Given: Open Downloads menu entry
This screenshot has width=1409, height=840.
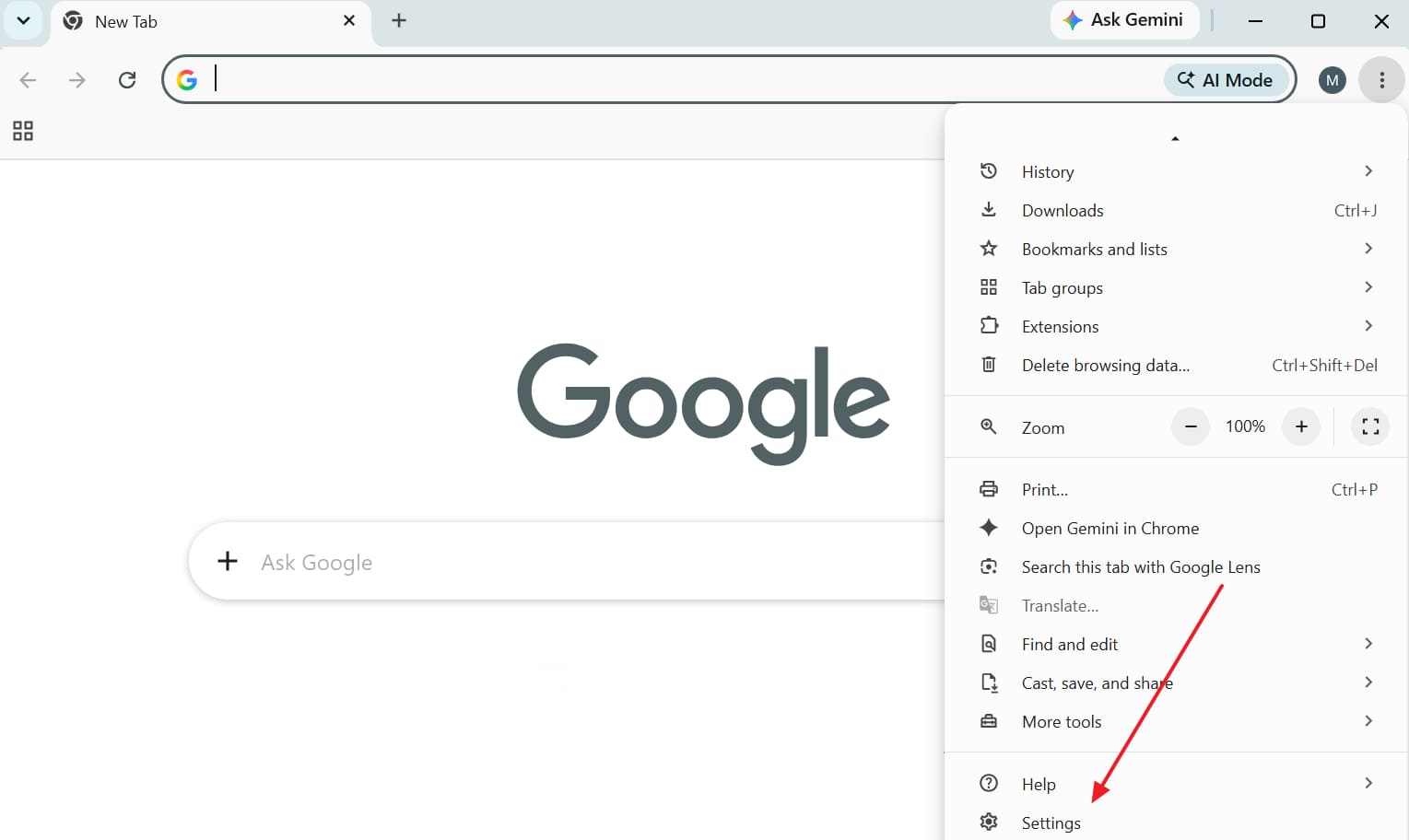Looking at the screenshot, I should 1177,210.
